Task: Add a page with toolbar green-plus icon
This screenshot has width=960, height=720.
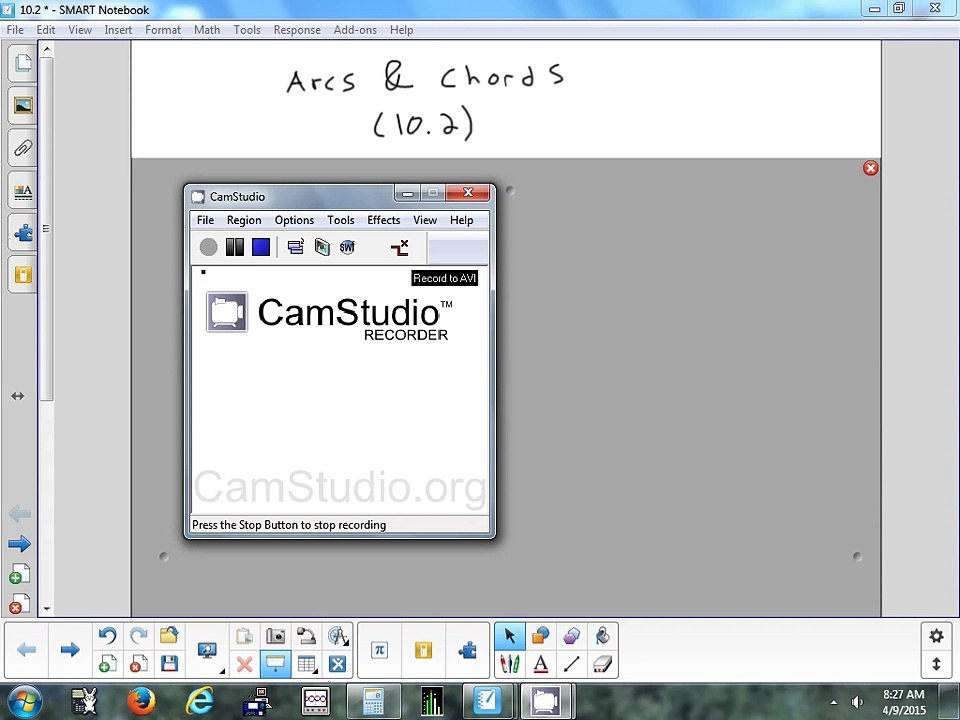Action: [x=107, y=664]
